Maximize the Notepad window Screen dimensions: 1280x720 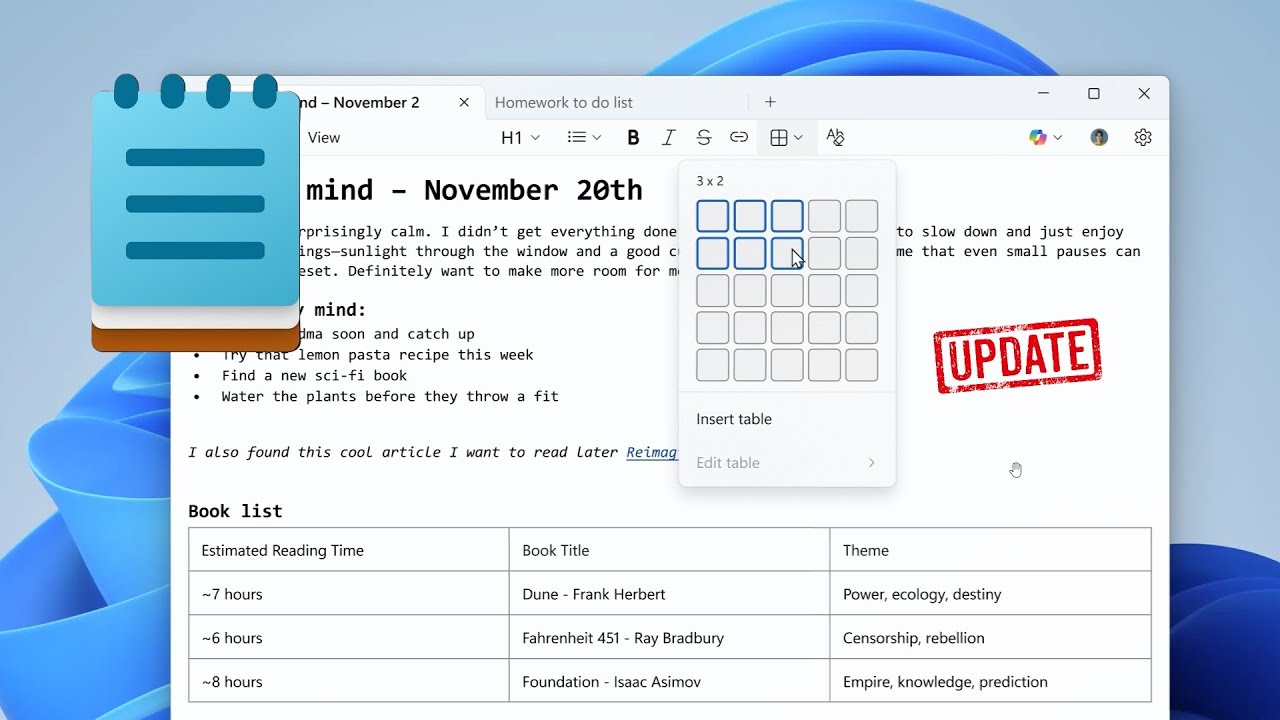tap(1094, 94)
